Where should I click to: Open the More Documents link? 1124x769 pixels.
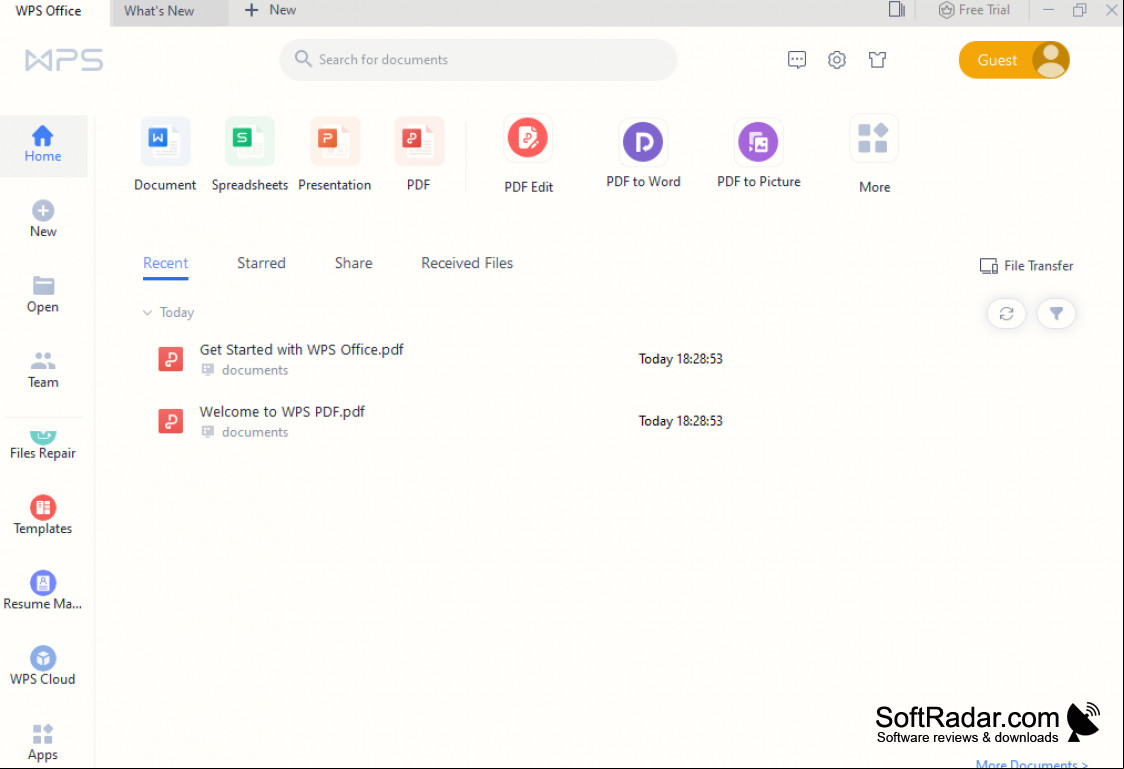(x=1032, y=764)
